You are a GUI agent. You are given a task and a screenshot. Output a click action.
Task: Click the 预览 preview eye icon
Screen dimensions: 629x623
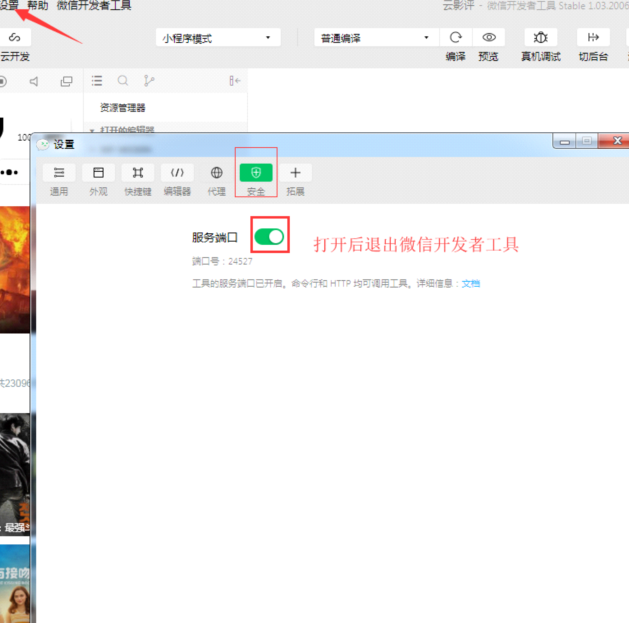click(x=488, y=38)
